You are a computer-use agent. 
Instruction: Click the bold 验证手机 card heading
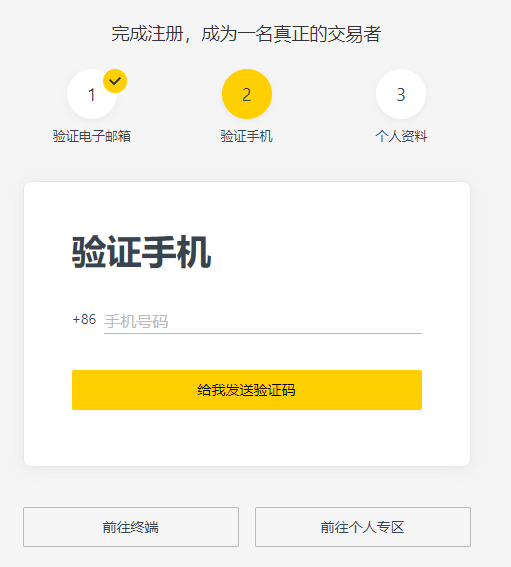(141, 252)
